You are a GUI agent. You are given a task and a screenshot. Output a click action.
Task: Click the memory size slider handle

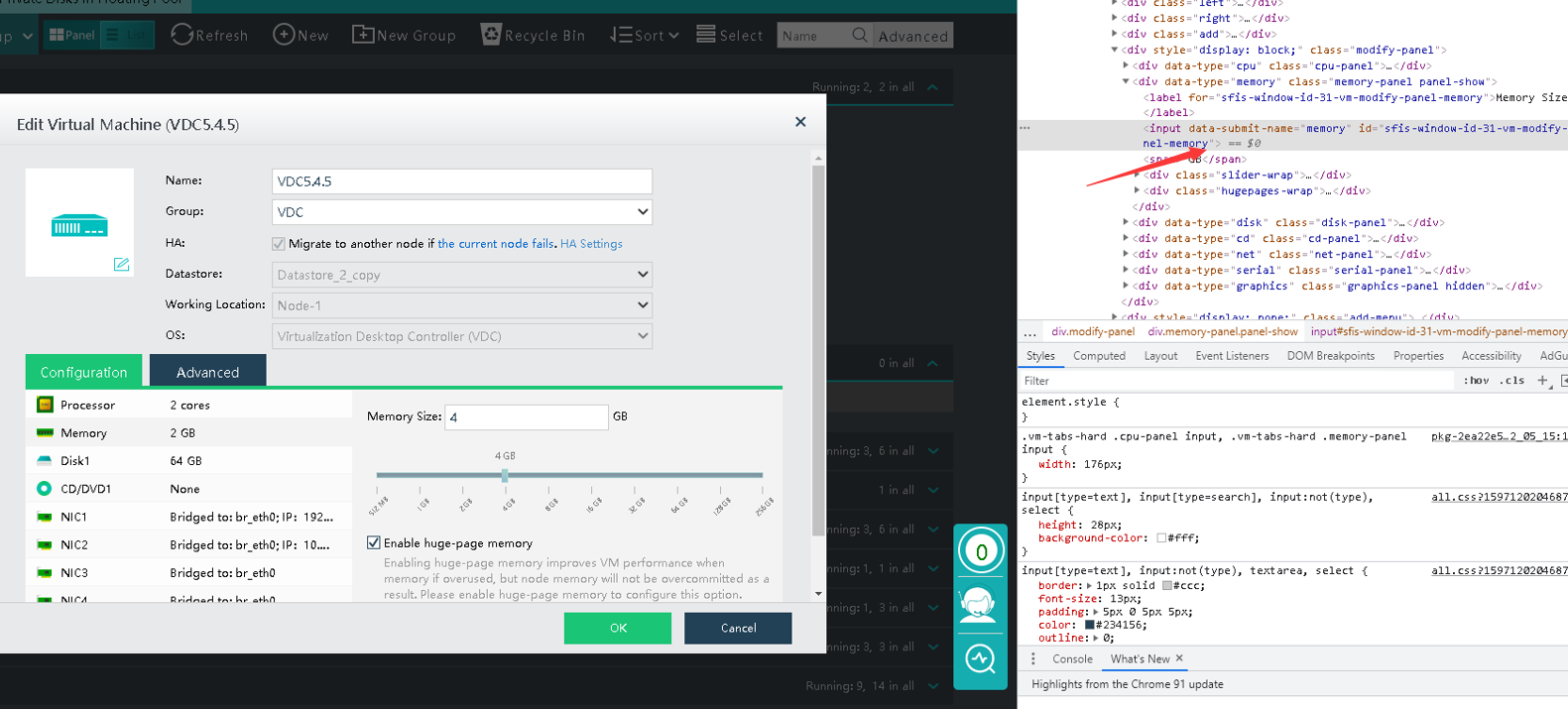point(505,475)
